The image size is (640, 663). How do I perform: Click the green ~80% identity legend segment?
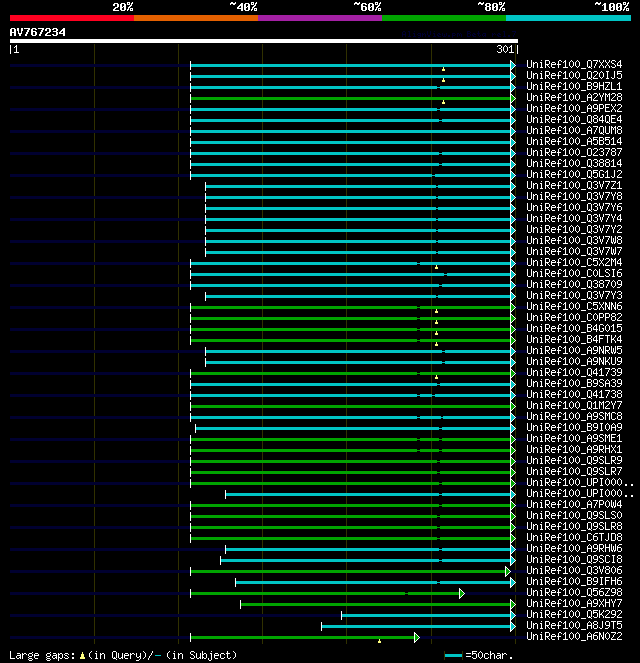click(443, 18)
